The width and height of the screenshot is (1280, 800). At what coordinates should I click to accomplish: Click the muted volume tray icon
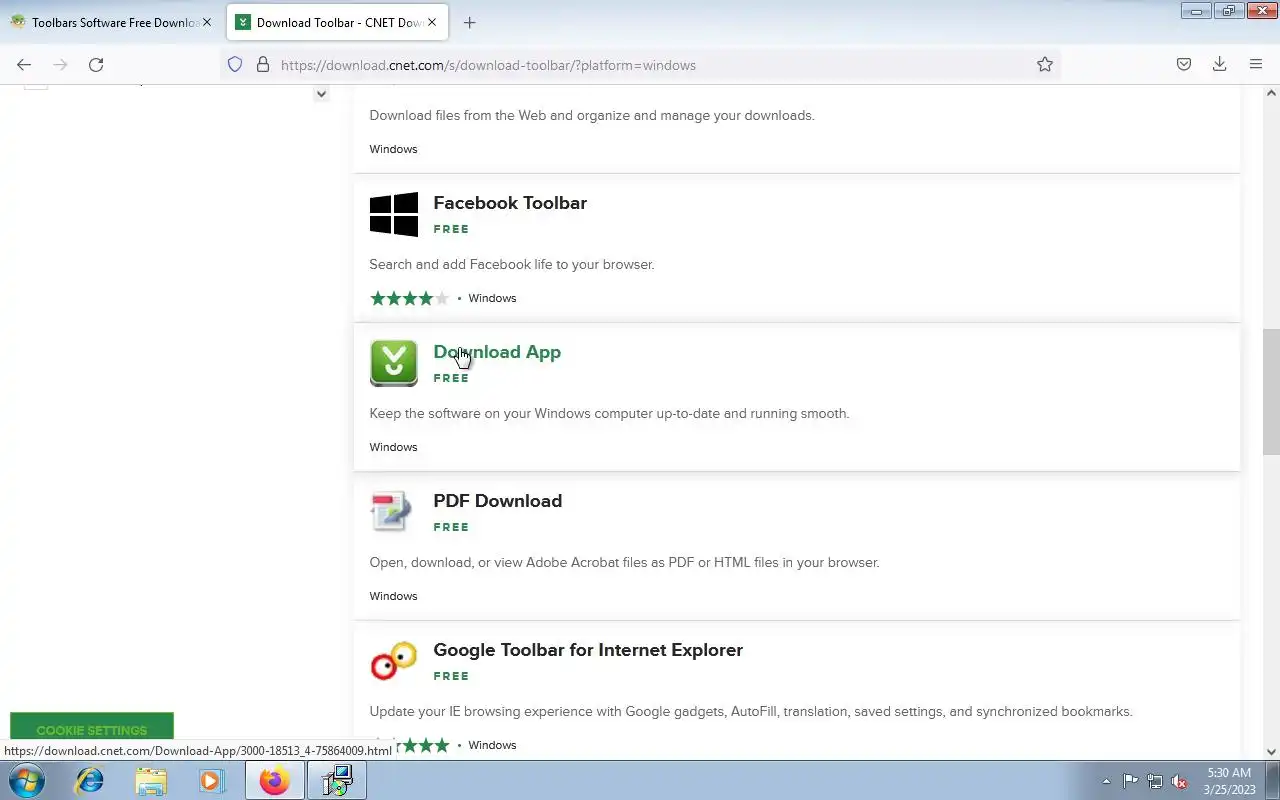coord(1180,781)
